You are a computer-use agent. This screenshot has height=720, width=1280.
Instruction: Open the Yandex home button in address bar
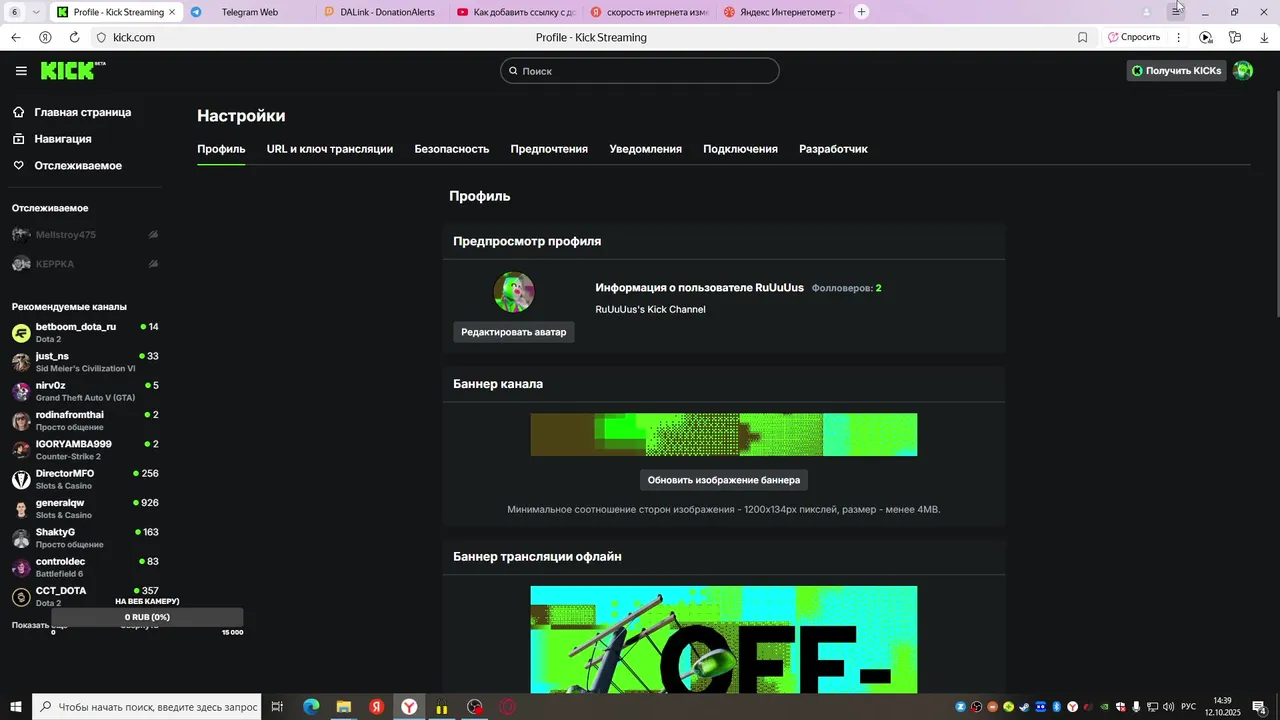pyautogui.click(x=45, y=37)
